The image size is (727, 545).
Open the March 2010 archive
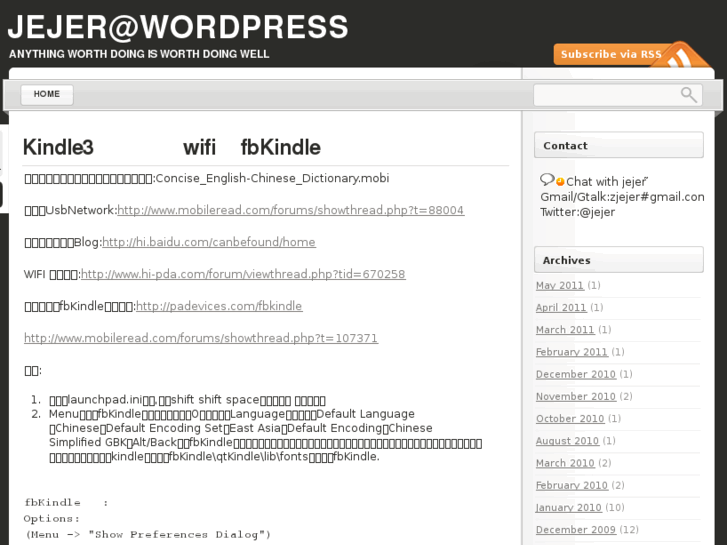coord(565,463)
